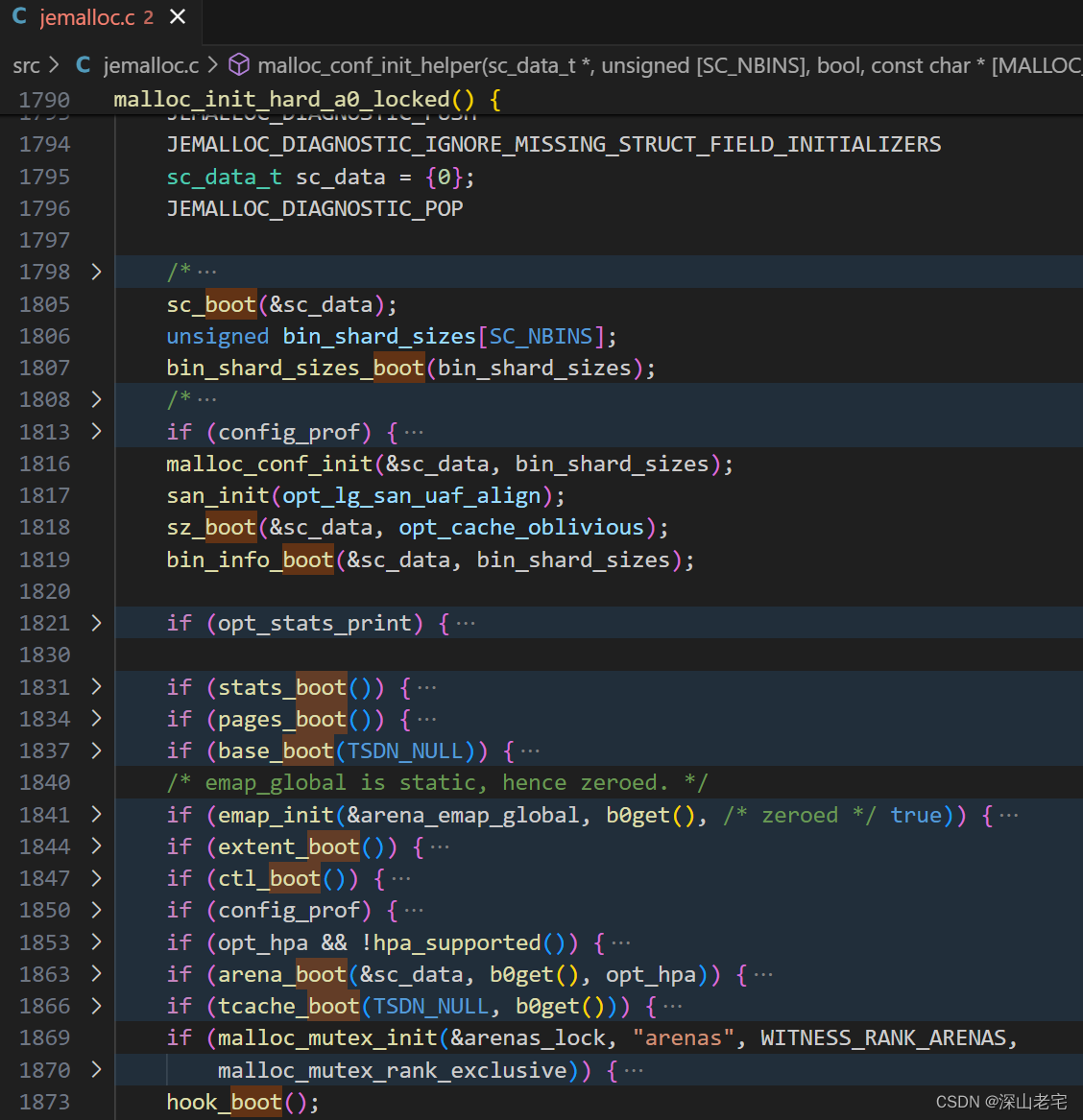Expand the opt_hpa condition block at line 1853
1083x1120 pixels.
[95, 942]
